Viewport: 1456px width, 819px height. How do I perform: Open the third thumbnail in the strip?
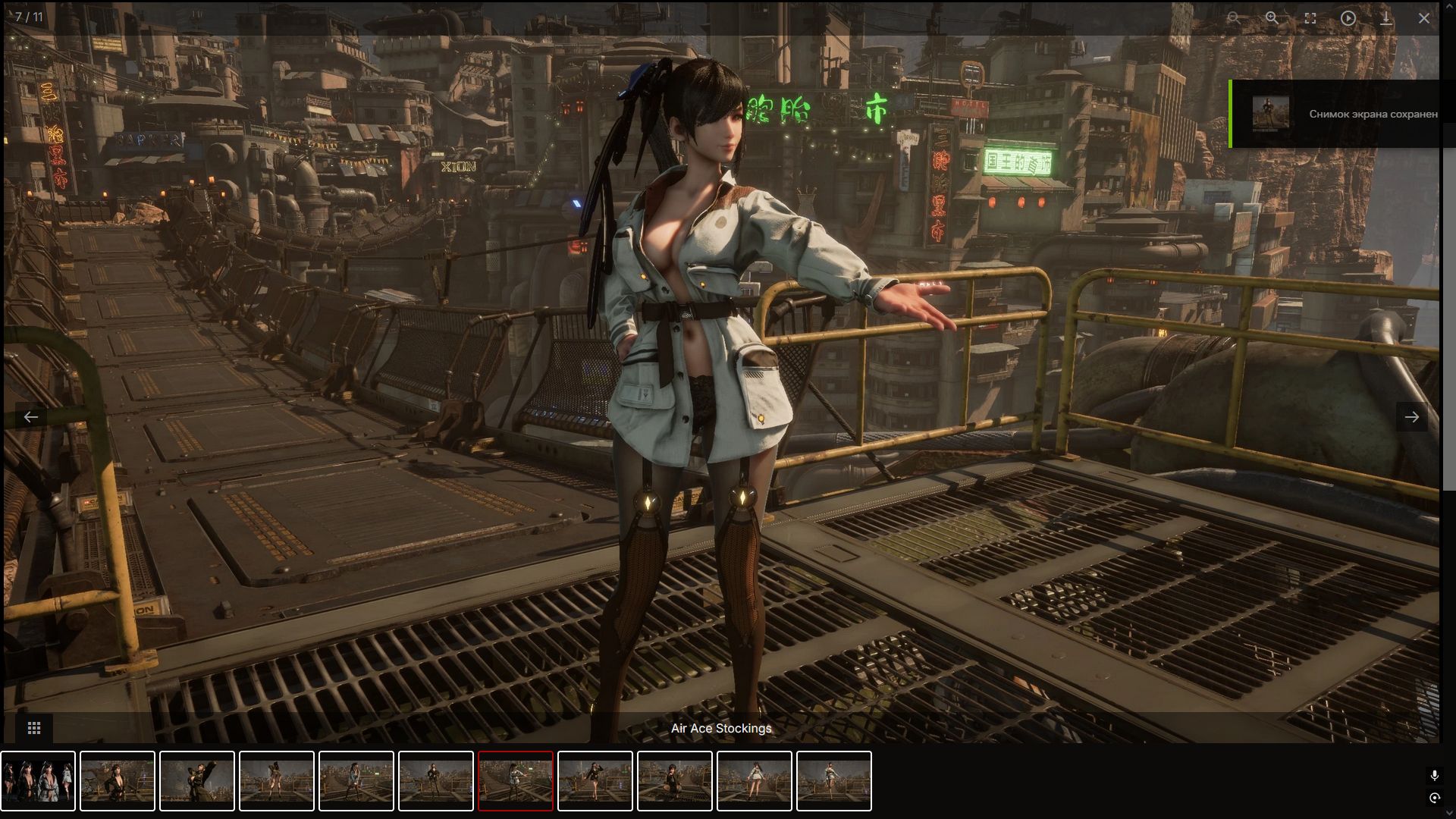pos(197,781)
